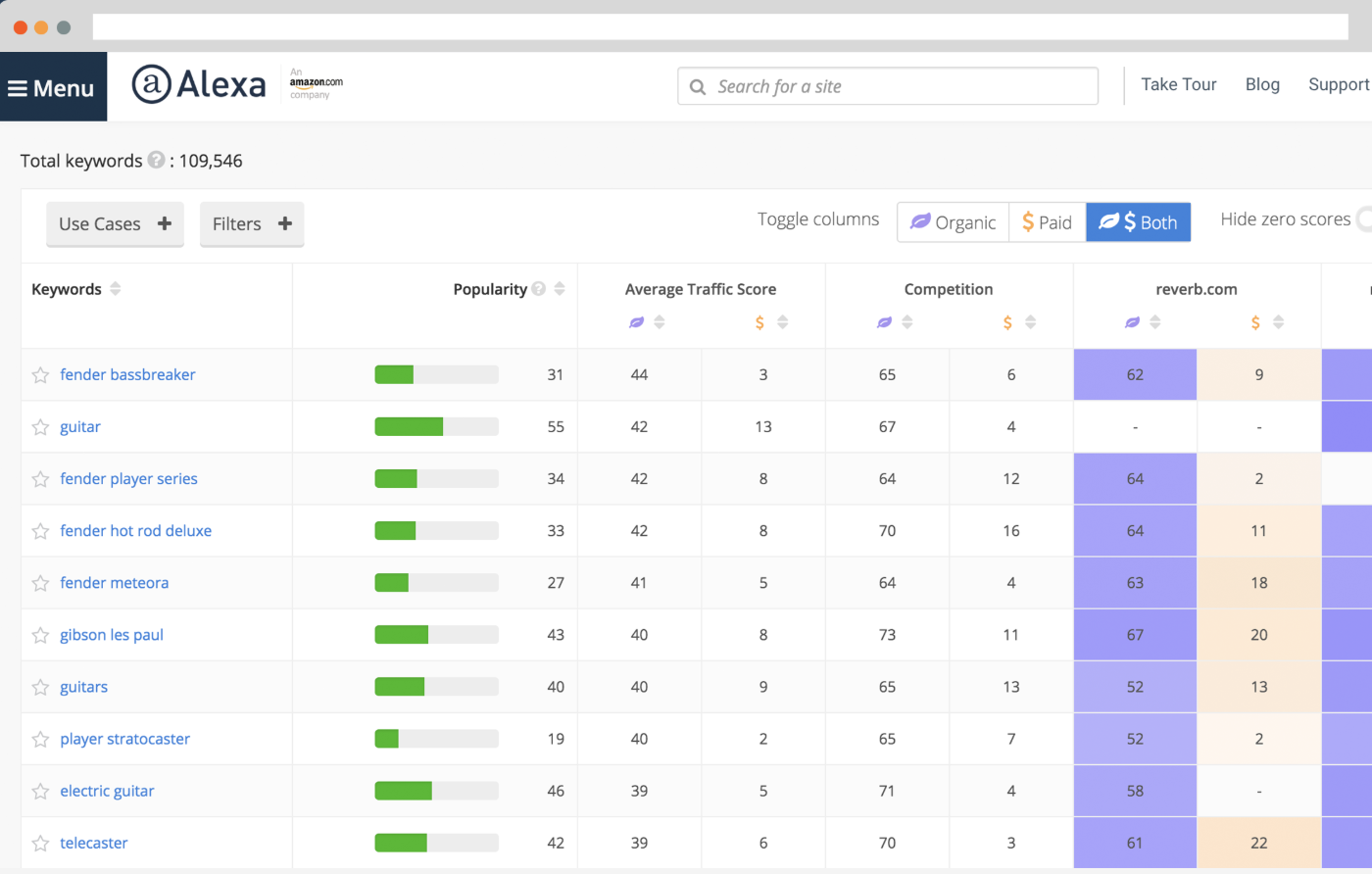1372x874 pixels.
Task: Show Both organic and paid columns
Action: point(1139,222)
